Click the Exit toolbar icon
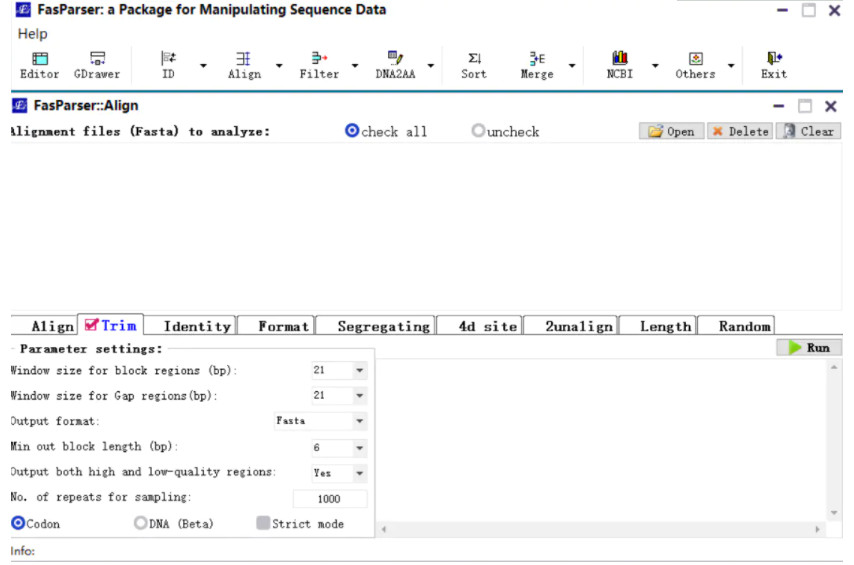This screenshot has height=565, width=854. tap(774, 65)
